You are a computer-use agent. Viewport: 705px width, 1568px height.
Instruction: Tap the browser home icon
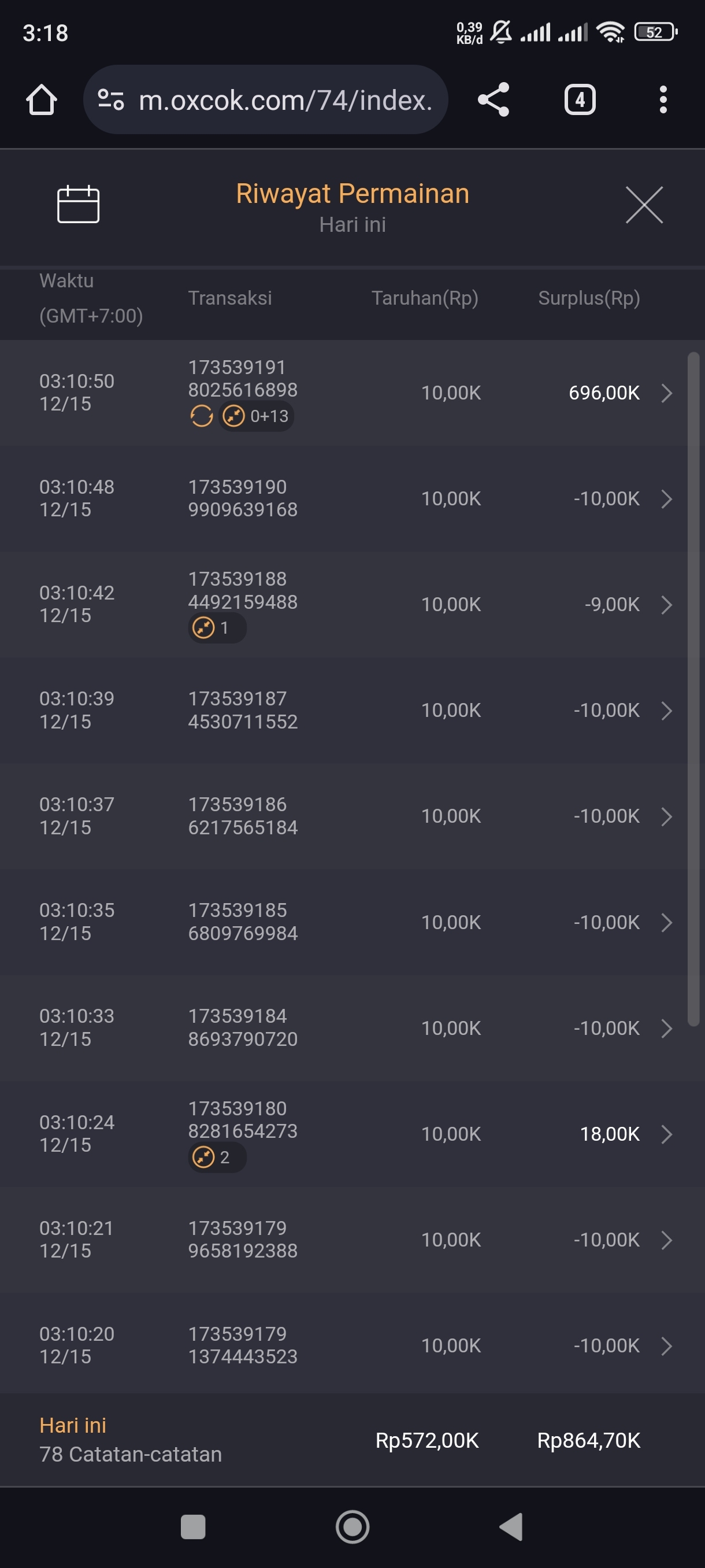42,100
